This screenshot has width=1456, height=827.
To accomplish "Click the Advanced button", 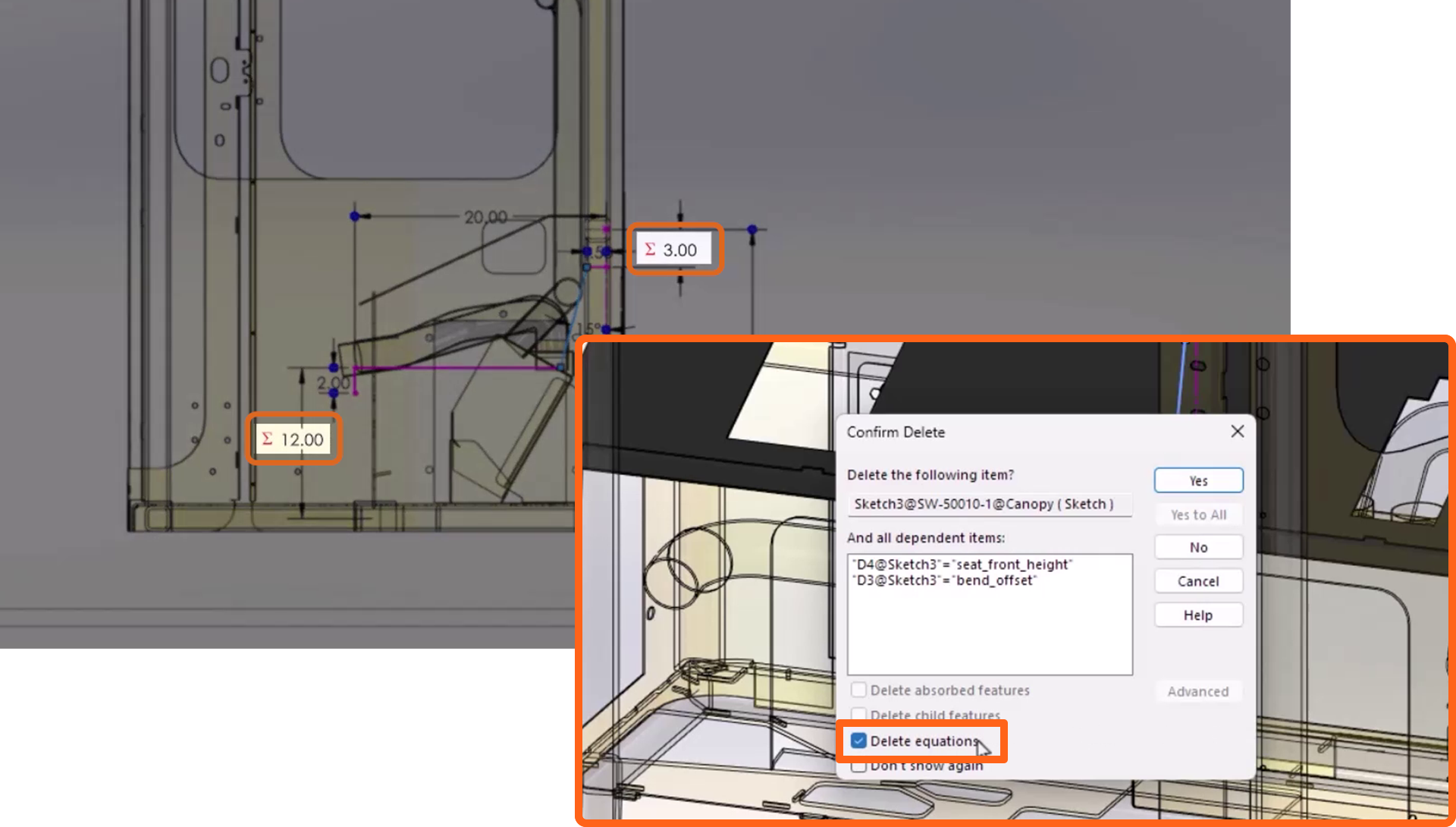I will click(x=1197, y=691).
